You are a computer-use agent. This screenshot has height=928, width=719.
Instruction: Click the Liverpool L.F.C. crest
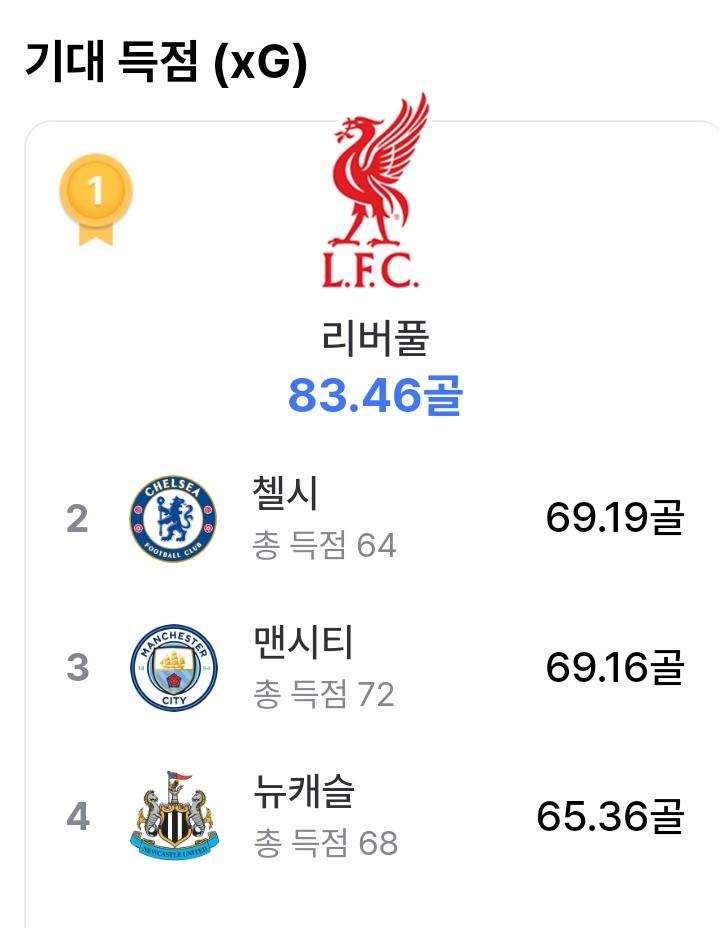pyautogui.click(x=375, y=190)
